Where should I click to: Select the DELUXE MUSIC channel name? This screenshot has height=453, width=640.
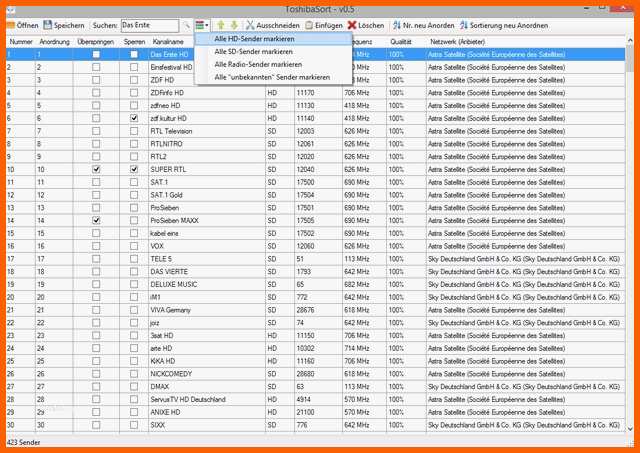[x=173, y=284]
